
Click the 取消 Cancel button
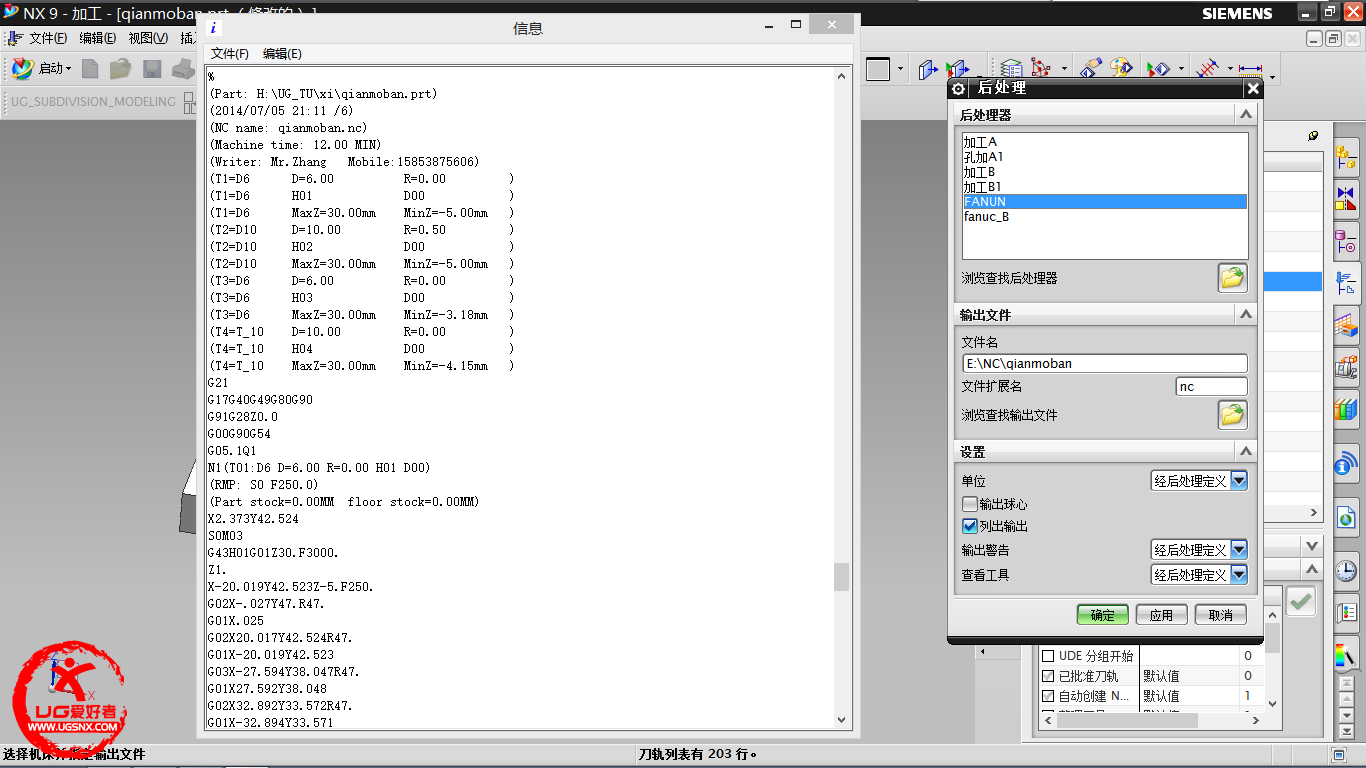click(x=1220, y=615)
